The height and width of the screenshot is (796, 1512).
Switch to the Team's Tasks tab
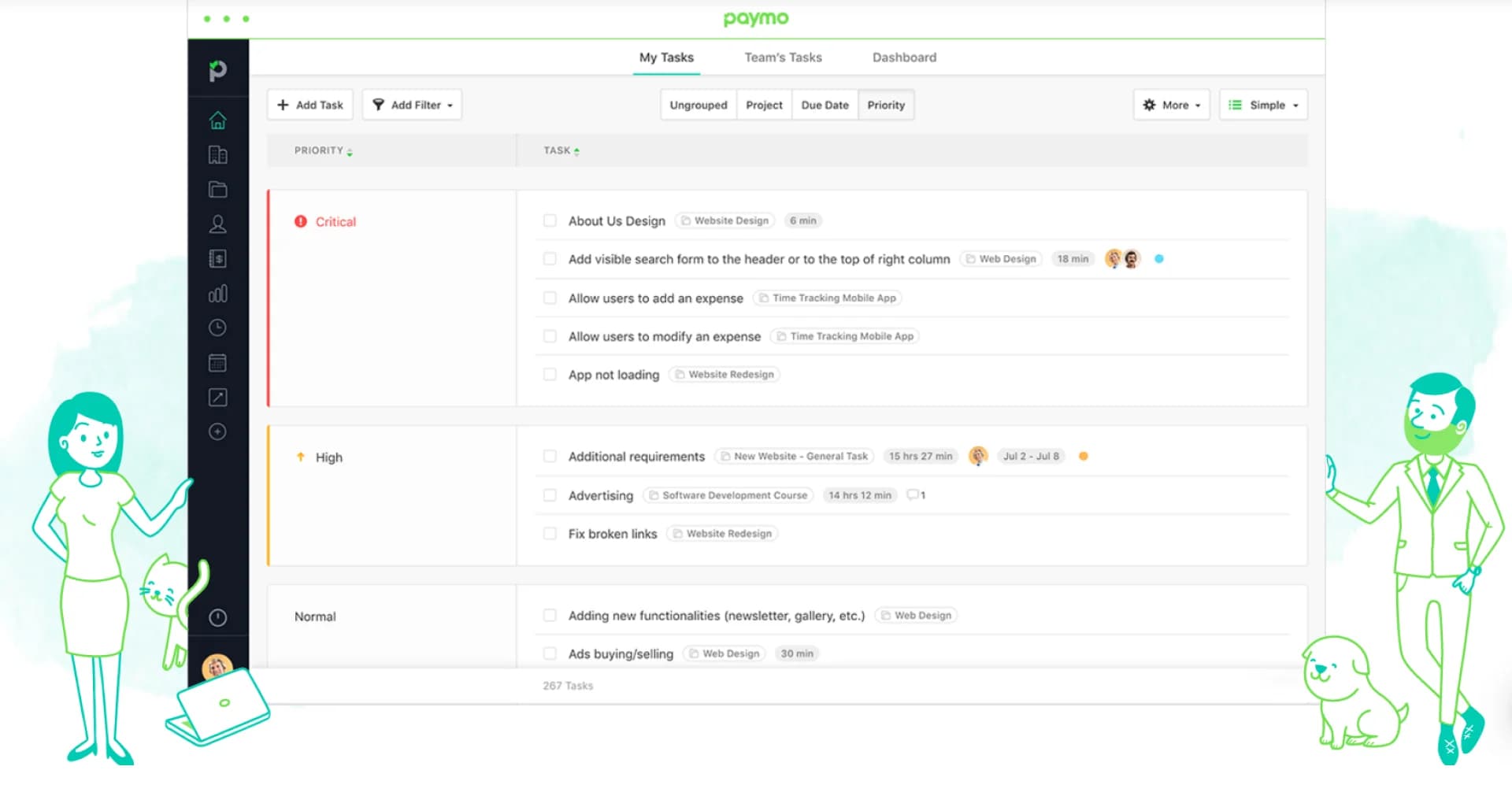(x=783, y=57)
